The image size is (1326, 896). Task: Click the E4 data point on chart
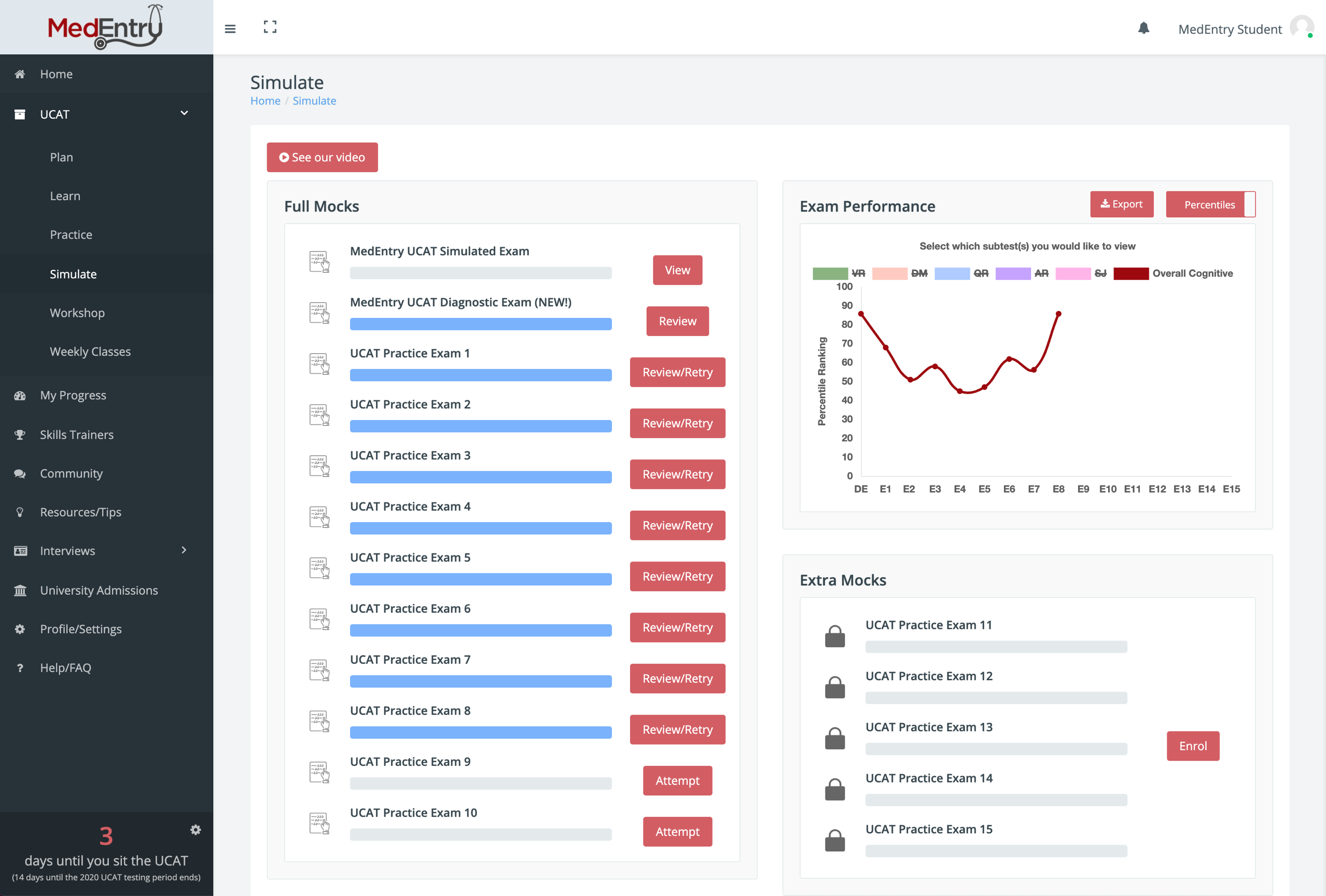click(960, 391)
